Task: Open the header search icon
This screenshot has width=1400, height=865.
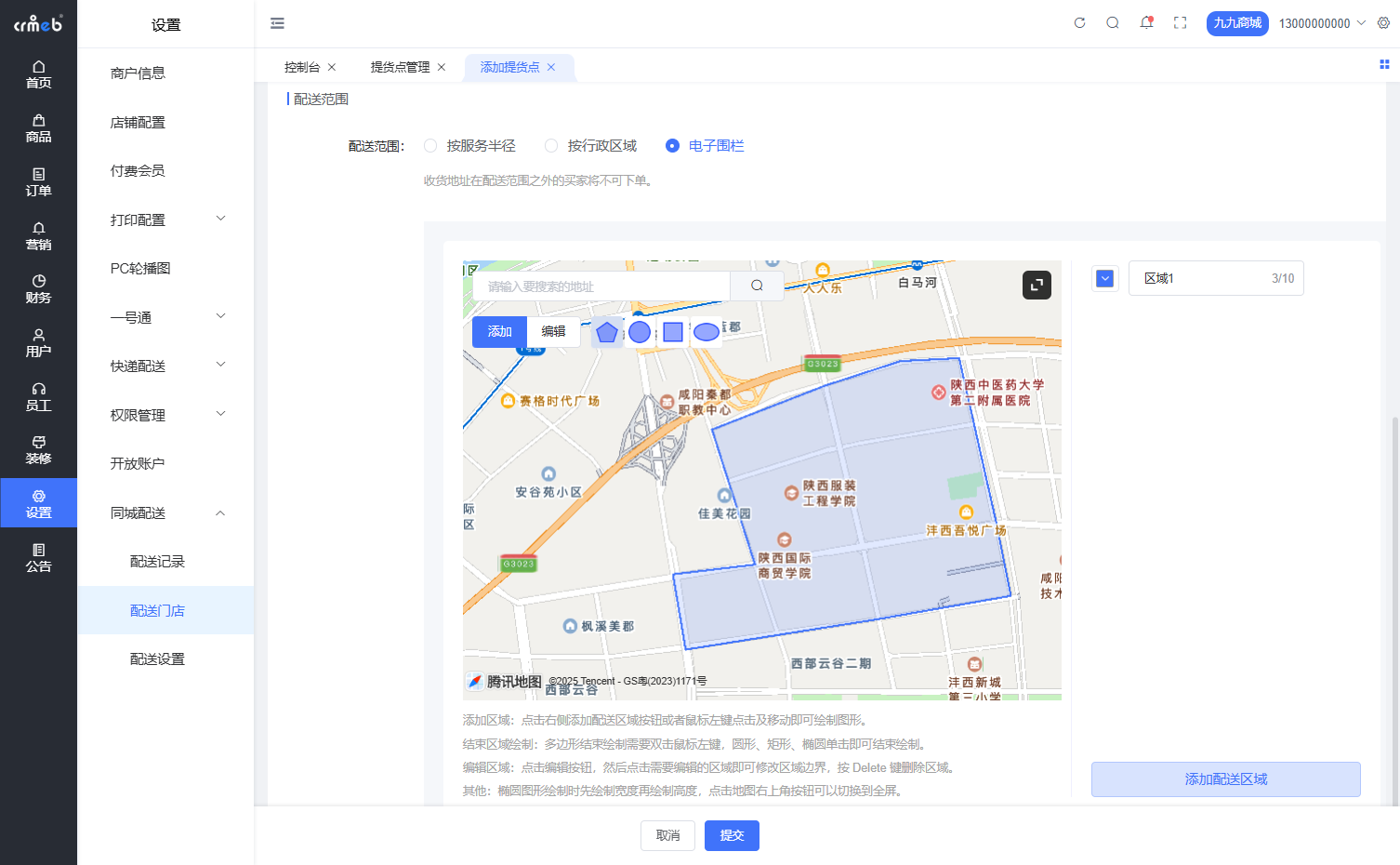Action: (1113, 23)
